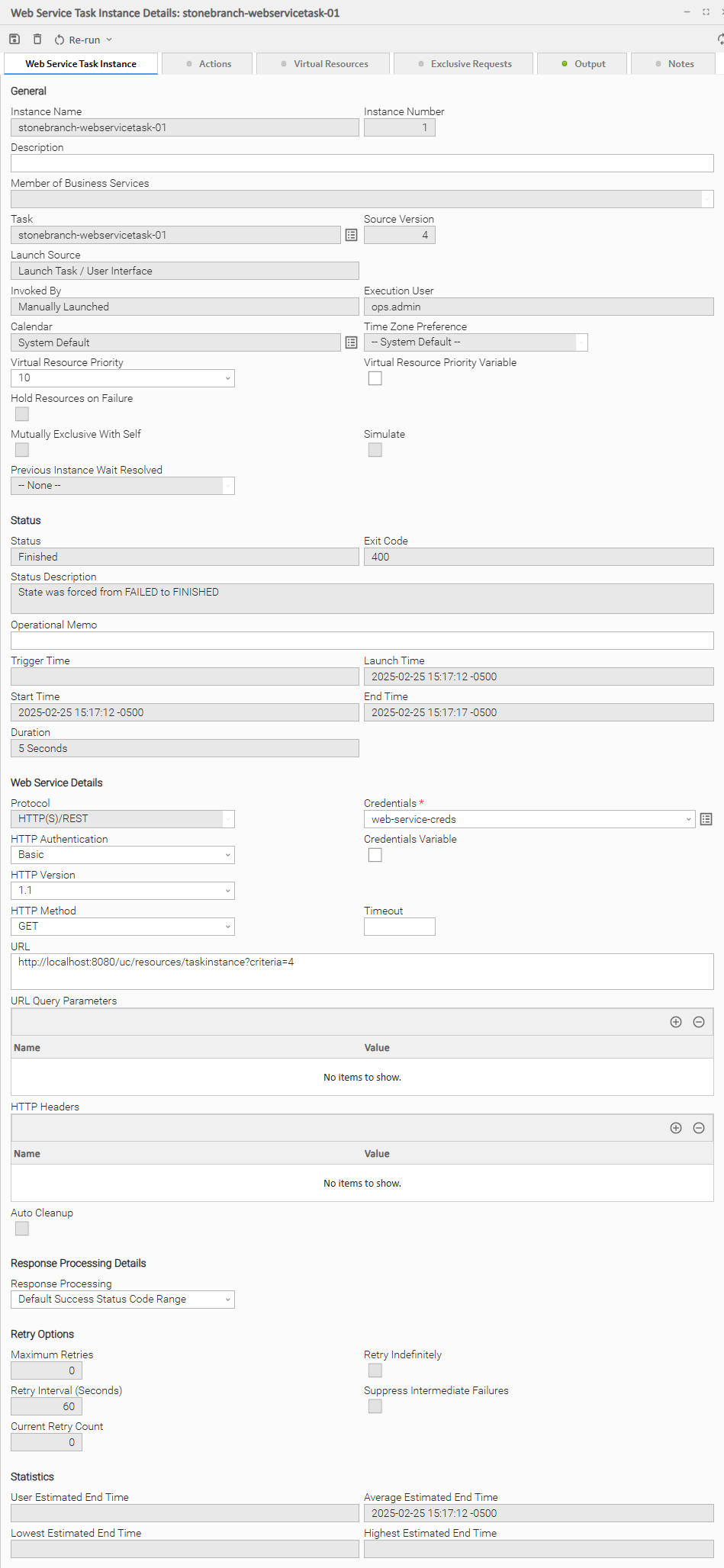Open the Virtual Resources tab

click(x=323, y=64)
